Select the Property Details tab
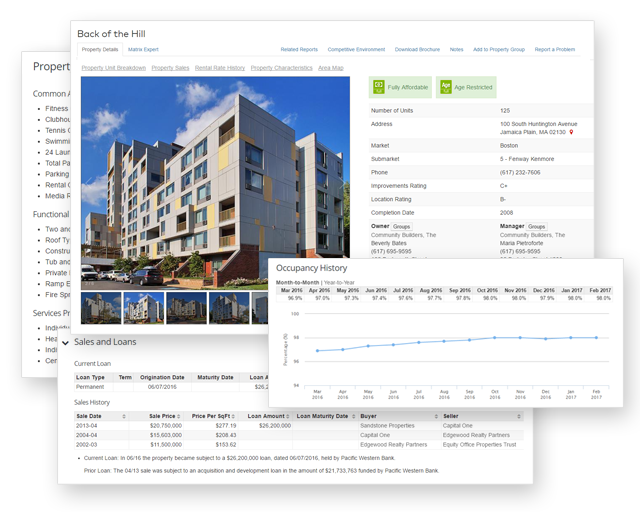The image size is (640, 512). pyautogui.click(x=100, y=48)
